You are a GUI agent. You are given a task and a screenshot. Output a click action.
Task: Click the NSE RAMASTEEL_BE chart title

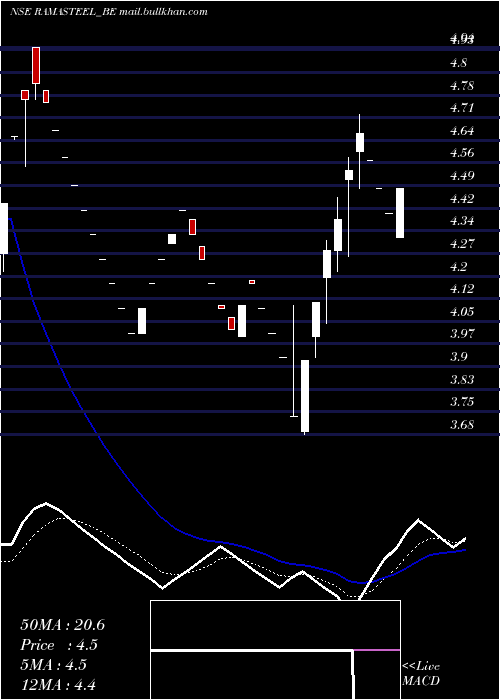(108, 12)
